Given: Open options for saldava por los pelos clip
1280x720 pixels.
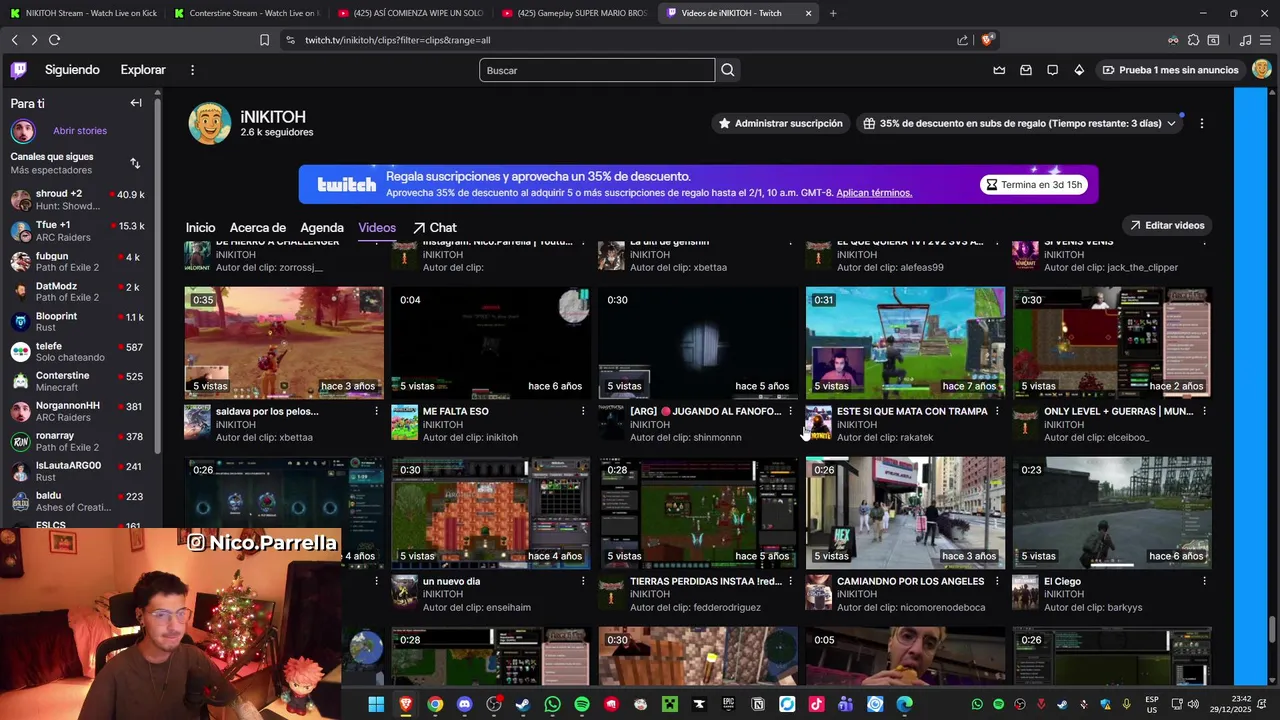Looking at the screenshot, I should point(376,411).
